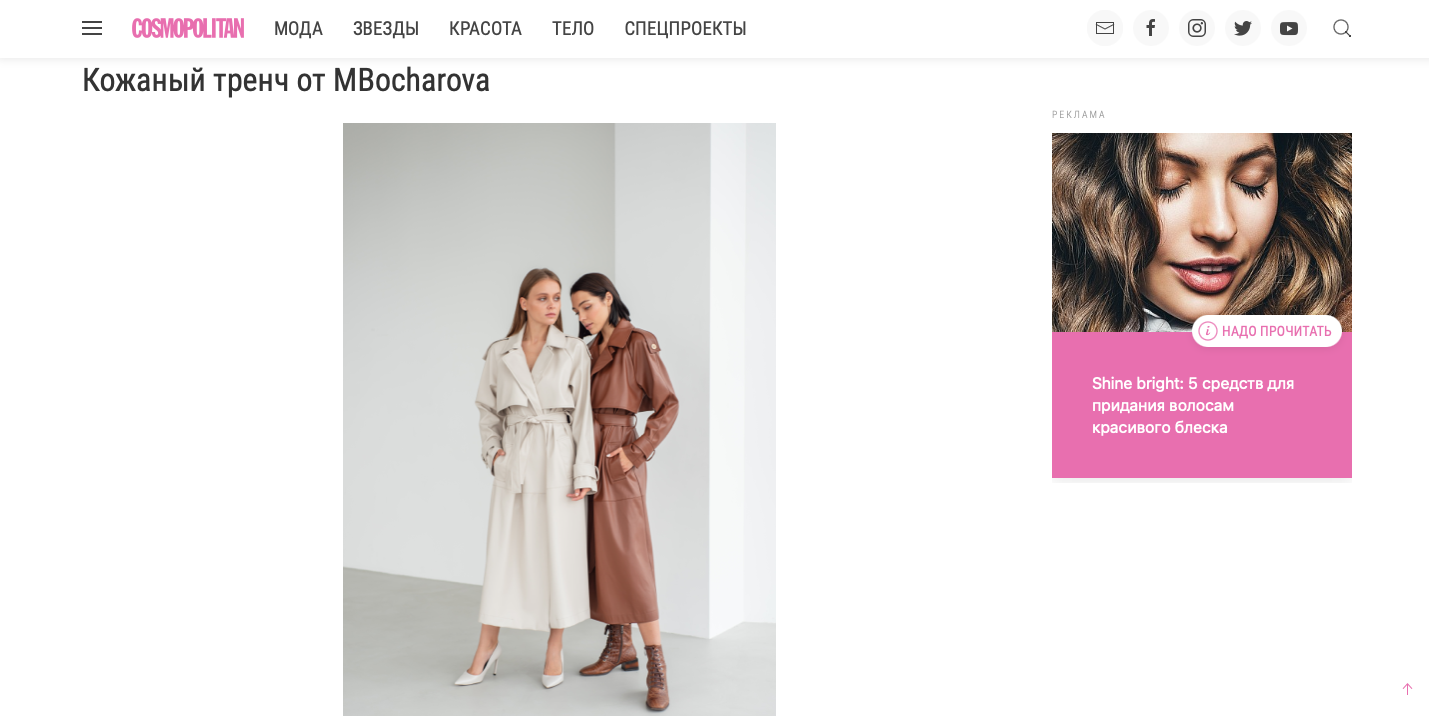Click the Cosmopolitan logo

click(x=188, y=28)
